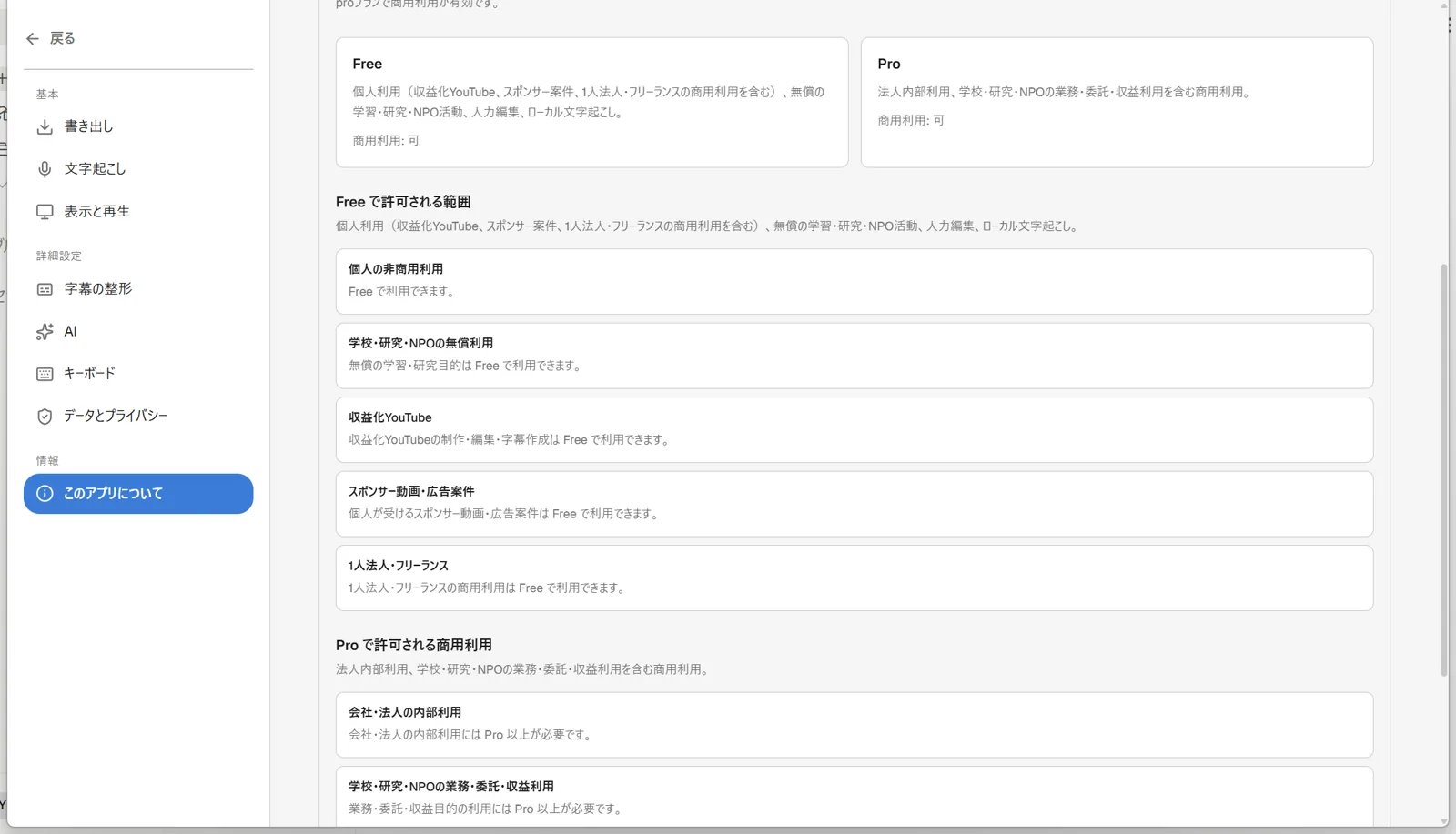
Task: Open the 字幕の整形 settings section
Action: click(x=138, y=289)
